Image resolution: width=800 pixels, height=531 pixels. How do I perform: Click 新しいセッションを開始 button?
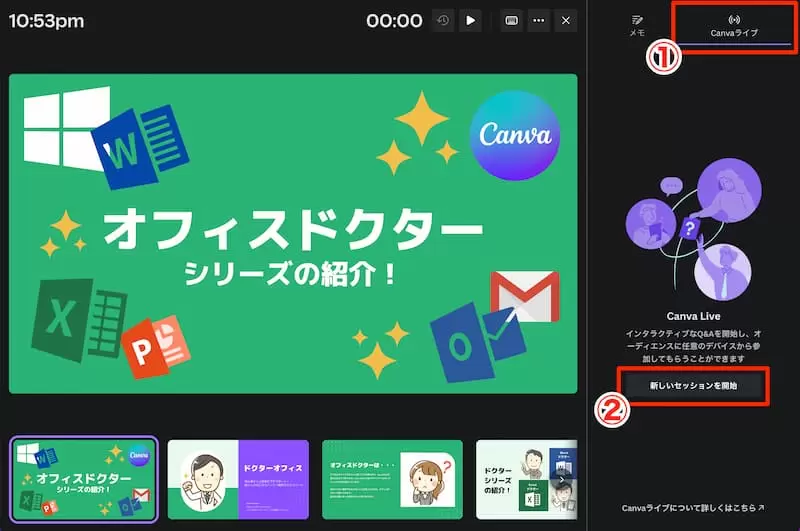click(693, 386)
